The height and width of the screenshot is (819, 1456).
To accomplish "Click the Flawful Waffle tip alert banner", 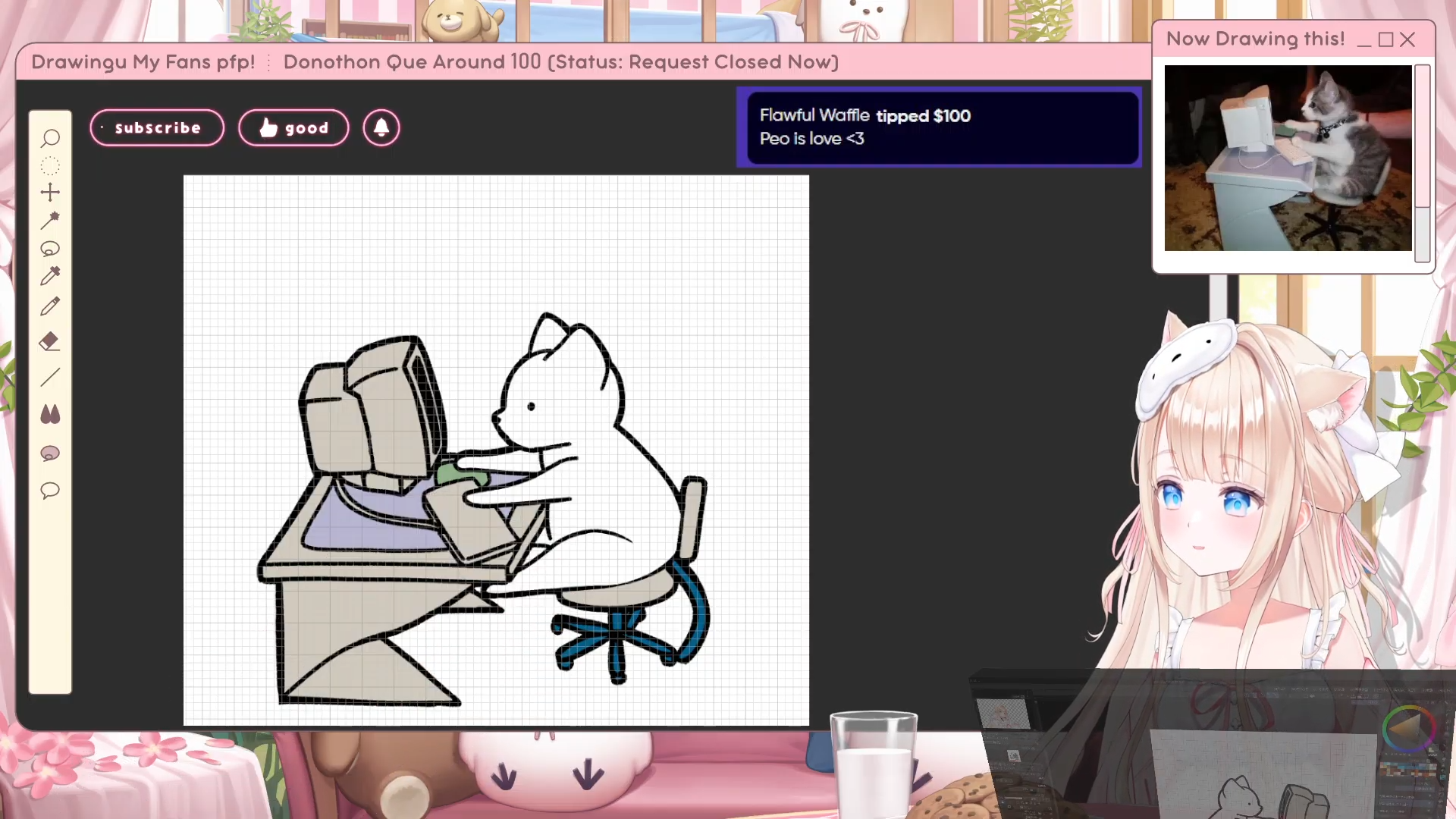I will pyautogui.click(x=940, y=127).
